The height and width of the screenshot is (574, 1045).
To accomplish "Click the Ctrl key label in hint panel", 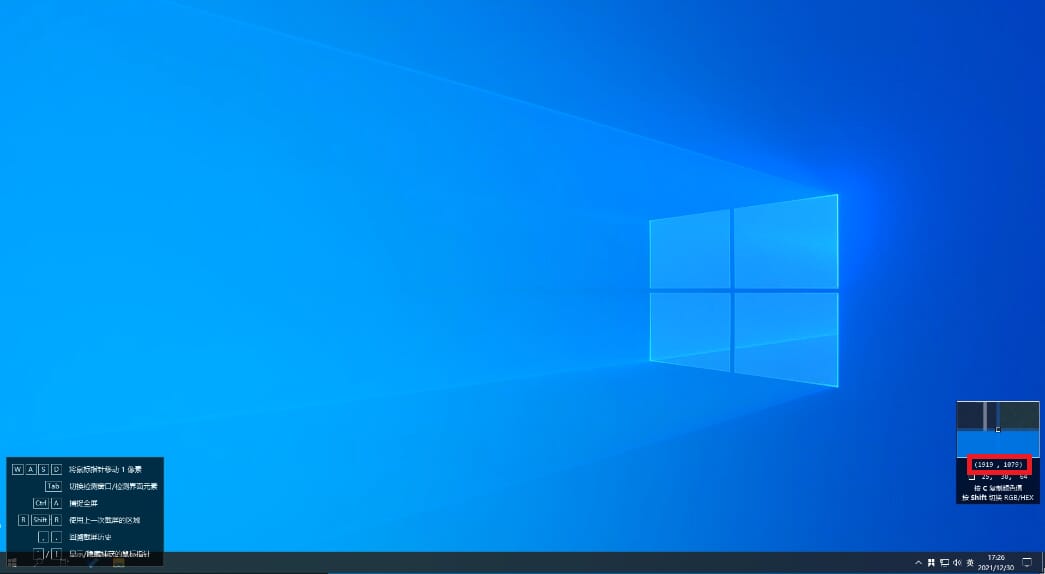I will point(41,503).
